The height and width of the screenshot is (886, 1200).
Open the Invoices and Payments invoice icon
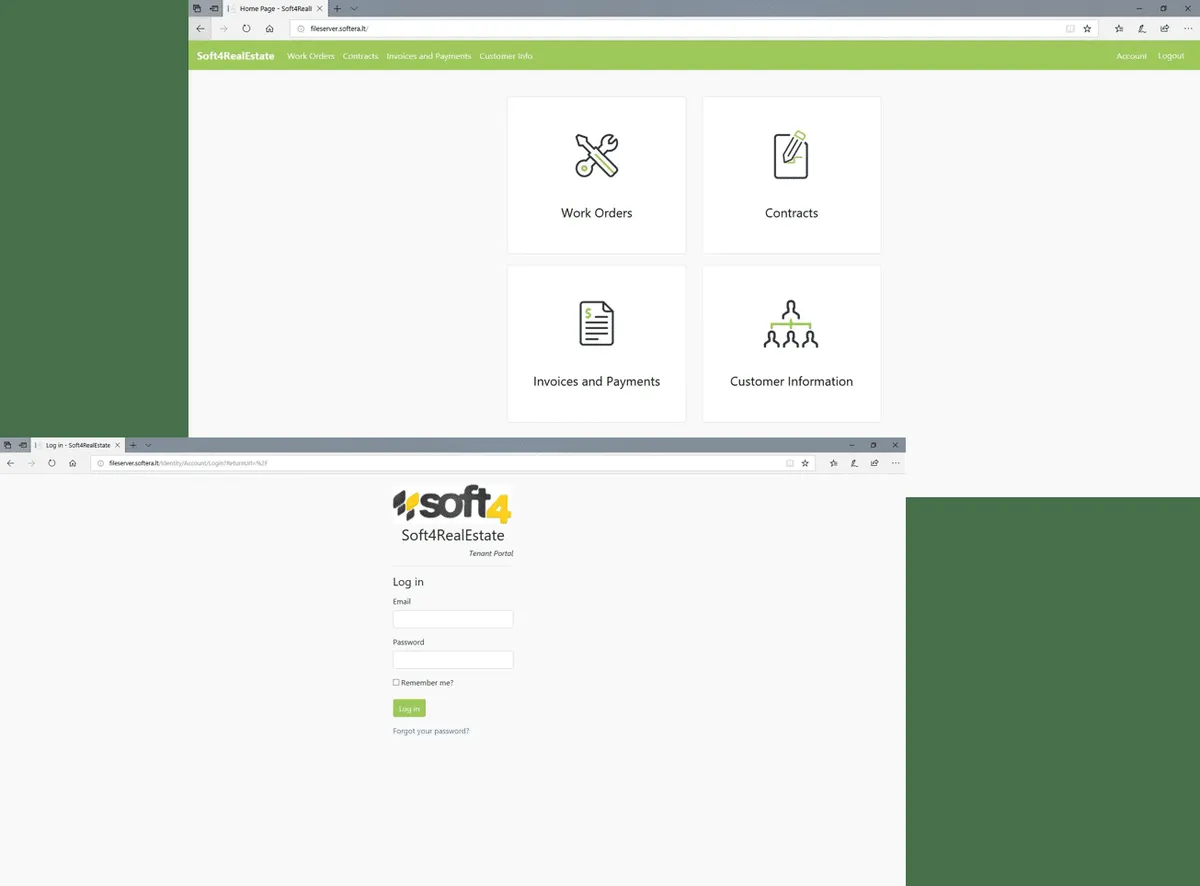[596, 324]
